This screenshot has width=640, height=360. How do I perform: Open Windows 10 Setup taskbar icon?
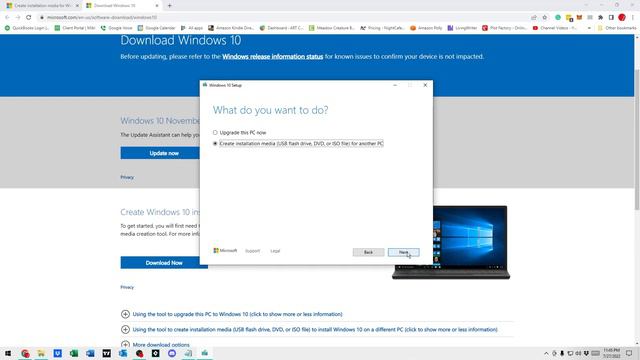(204, 353)
